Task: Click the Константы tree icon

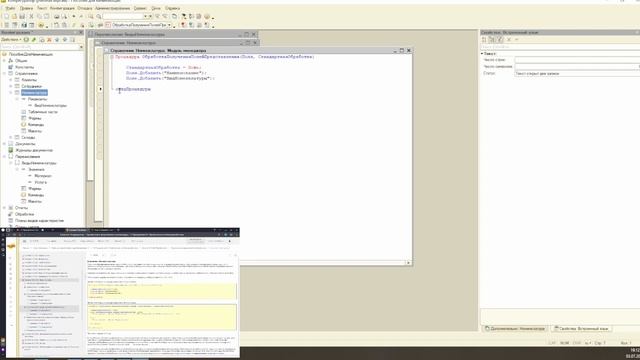Action: (x=11, y=67)
